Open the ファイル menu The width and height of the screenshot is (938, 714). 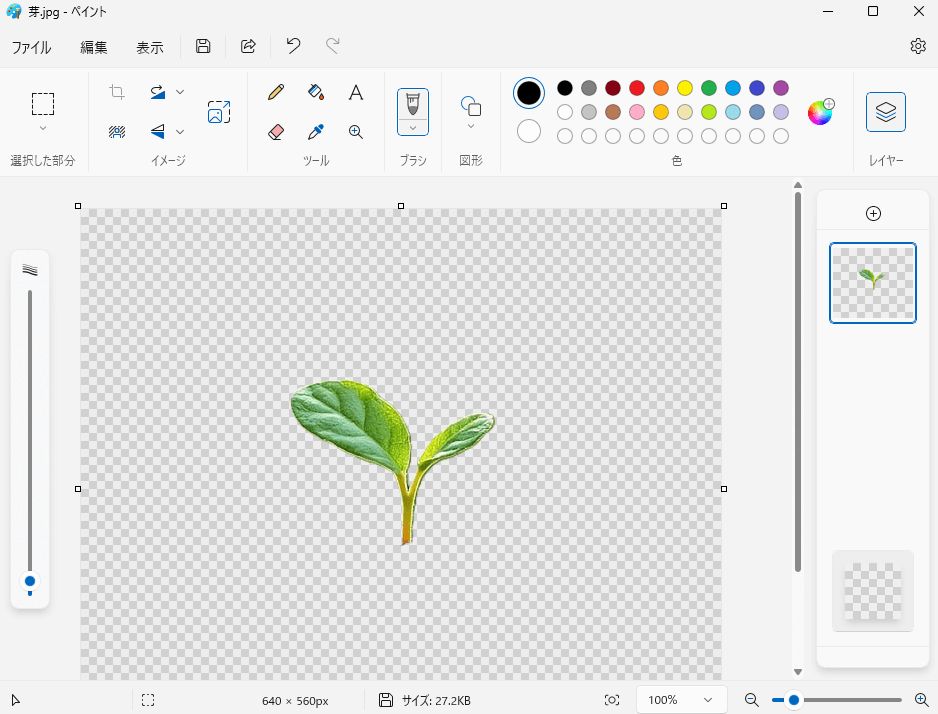pyautogui.click(x=31, y=47)
